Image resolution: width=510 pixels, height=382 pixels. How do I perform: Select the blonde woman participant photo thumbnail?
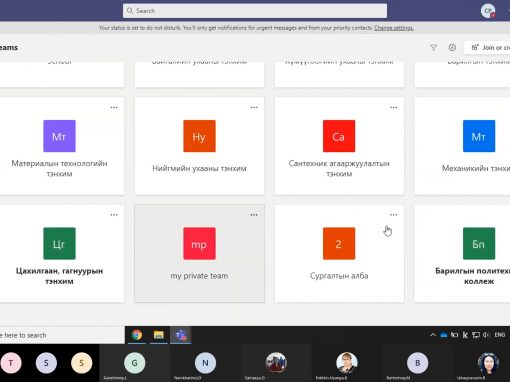[x=347, y=363]
